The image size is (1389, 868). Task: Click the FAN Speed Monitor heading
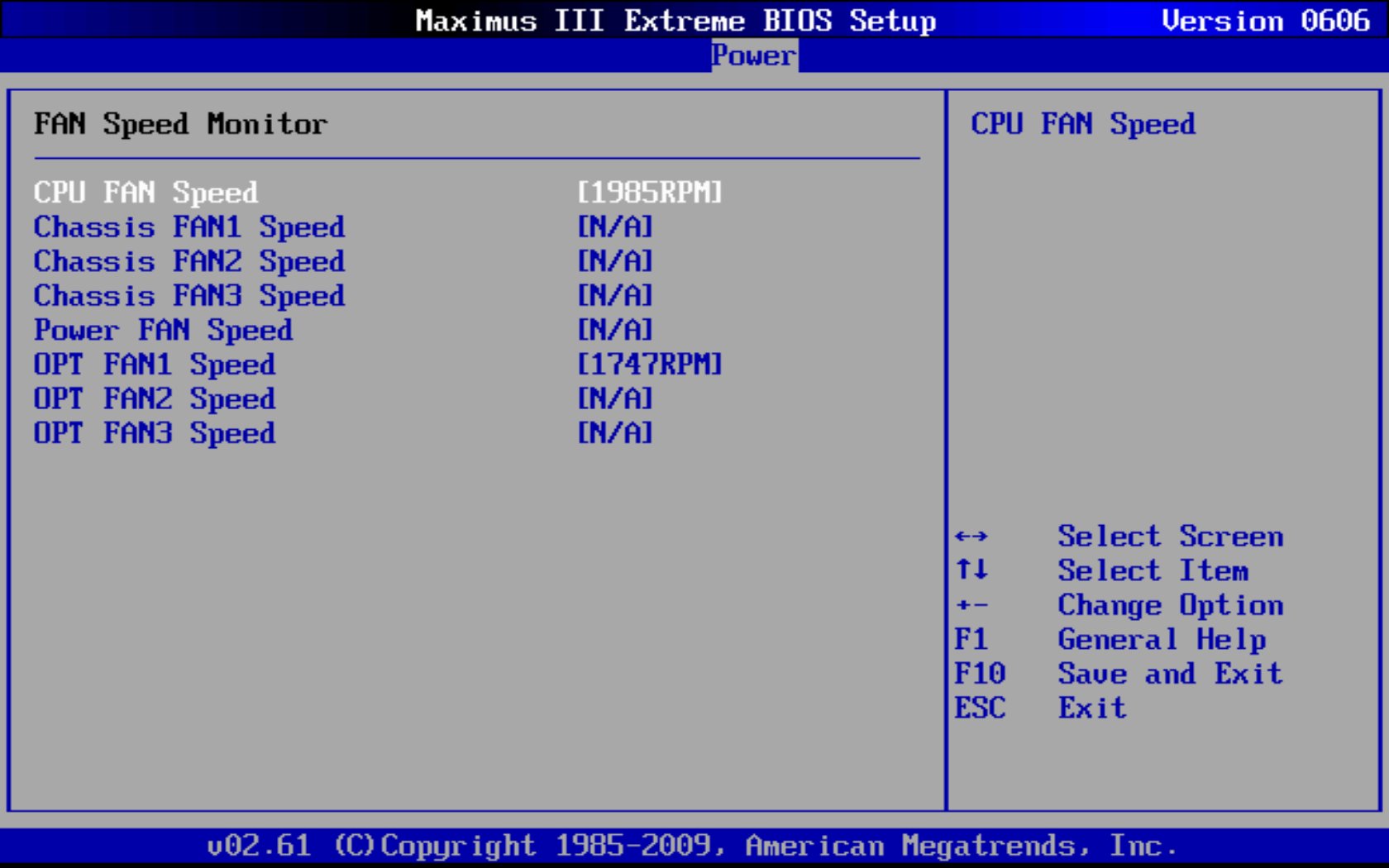pyautogui.click(x=181, y=124)
